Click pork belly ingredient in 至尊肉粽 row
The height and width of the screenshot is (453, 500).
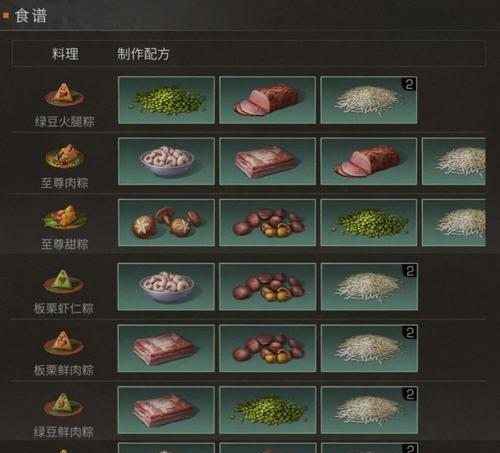pos(268,161)
